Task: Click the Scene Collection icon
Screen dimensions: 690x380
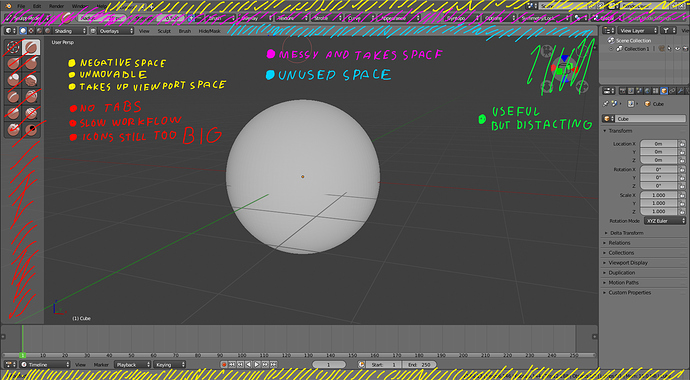Action: tap(611, 40)
